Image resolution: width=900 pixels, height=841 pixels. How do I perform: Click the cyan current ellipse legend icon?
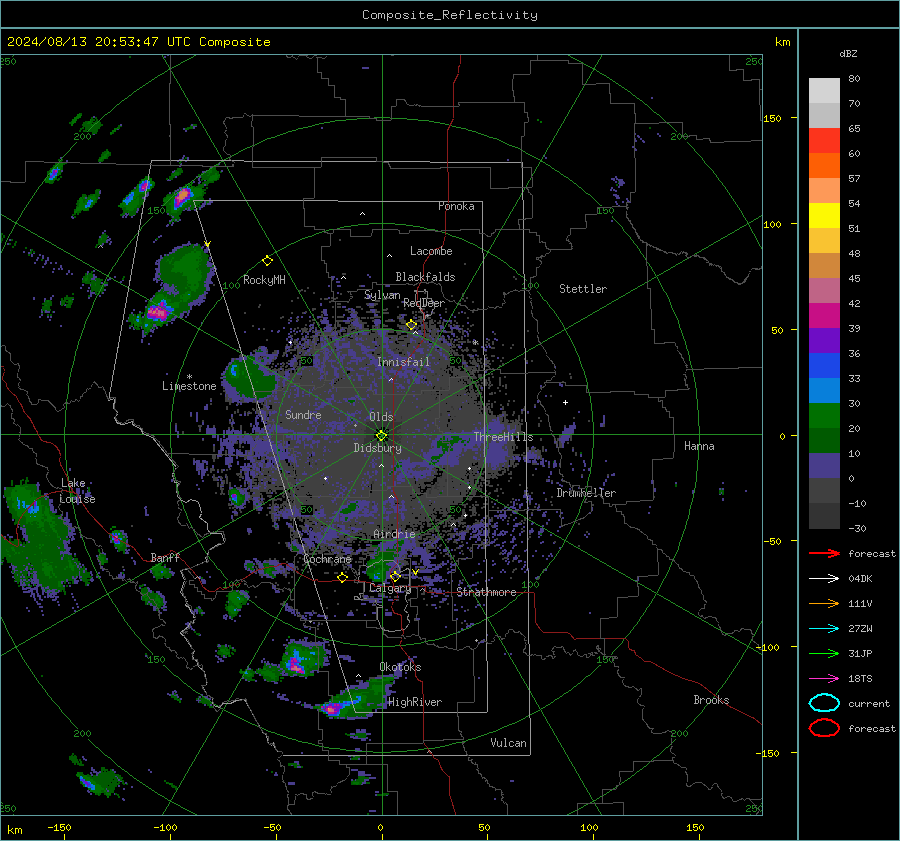tap(824, 703)
